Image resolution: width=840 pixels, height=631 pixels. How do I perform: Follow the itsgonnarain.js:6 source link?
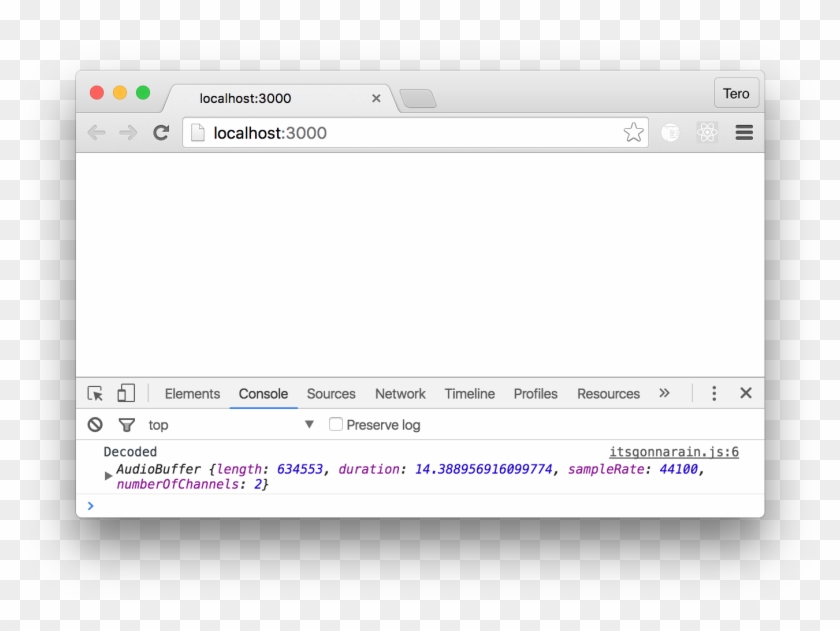click(674, 451)
